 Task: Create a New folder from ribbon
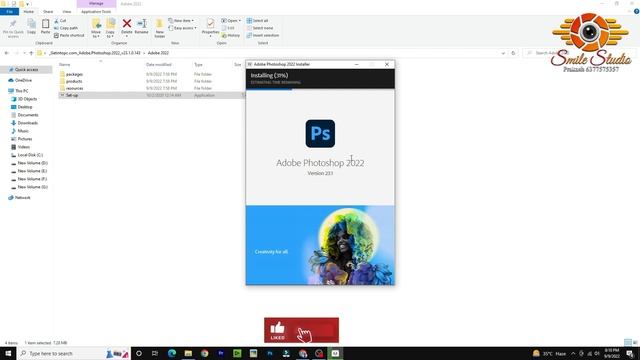click(160, 29)
